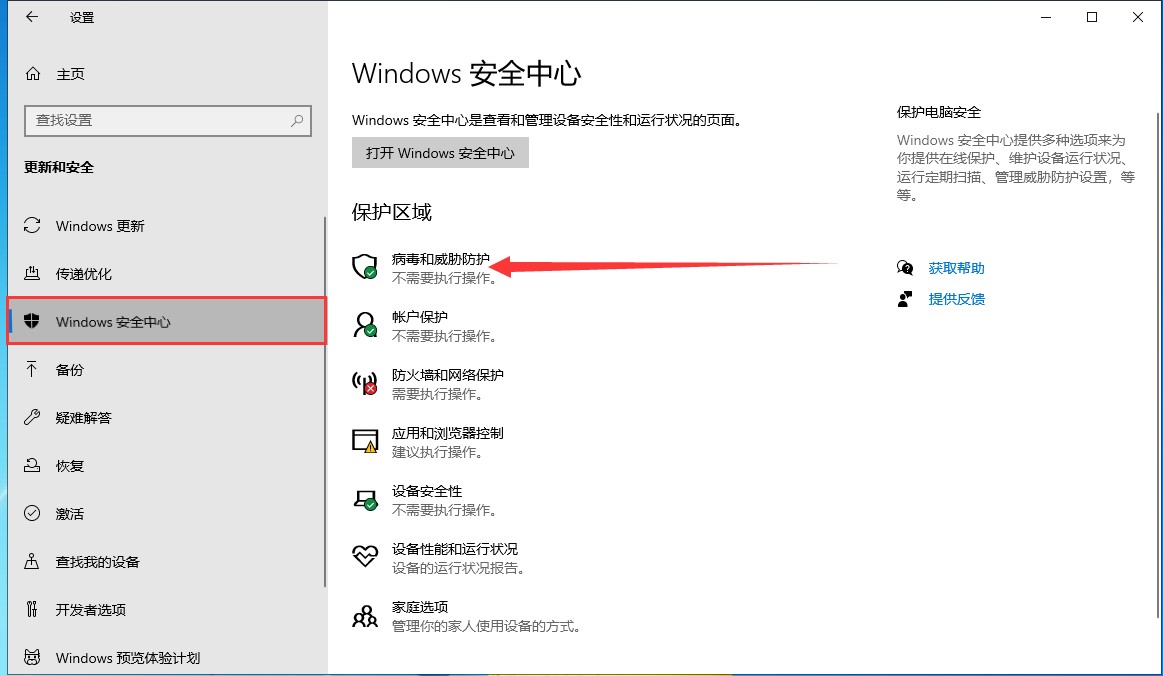Click the 获取帮助 link

(956, 268)
